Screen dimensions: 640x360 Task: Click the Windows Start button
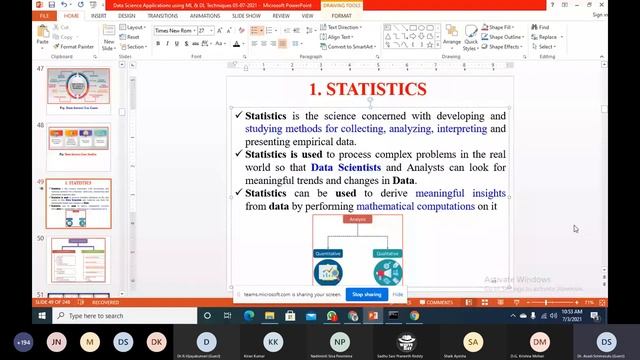[42, 316]
